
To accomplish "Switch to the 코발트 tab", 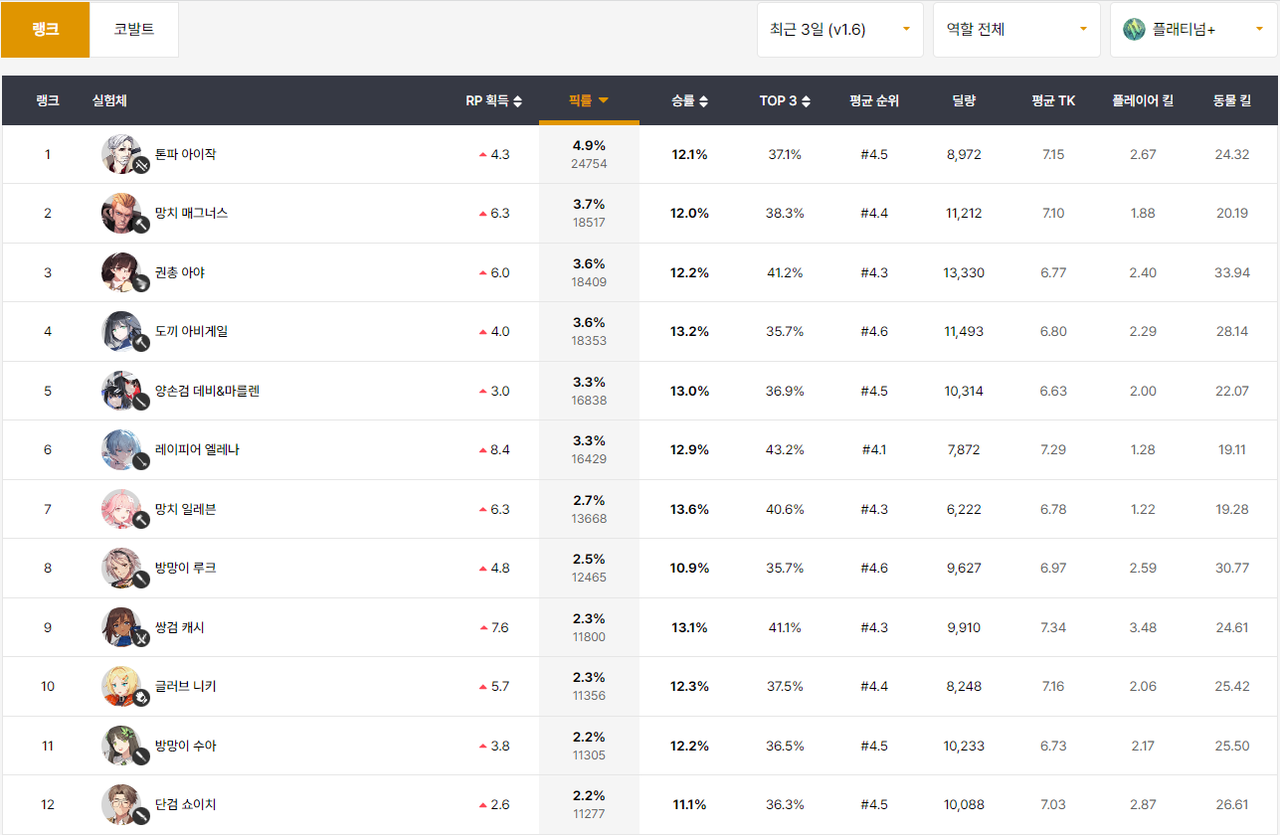I will coord(134,29).
